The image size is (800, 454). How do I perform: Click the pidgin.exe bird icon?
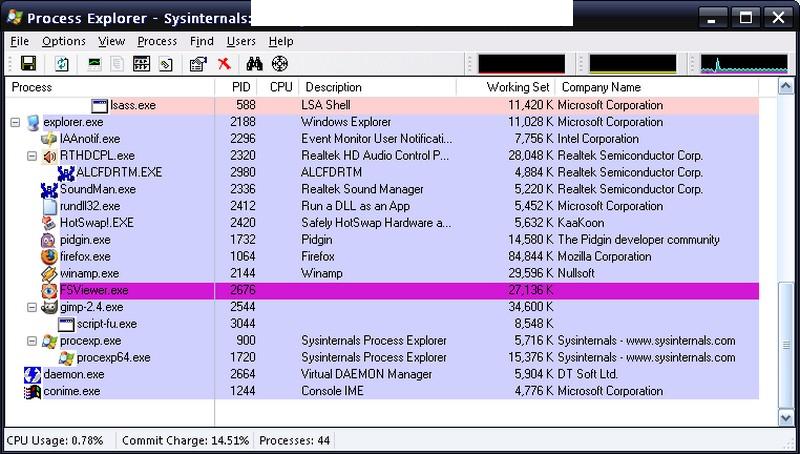[x=49, y=240]
